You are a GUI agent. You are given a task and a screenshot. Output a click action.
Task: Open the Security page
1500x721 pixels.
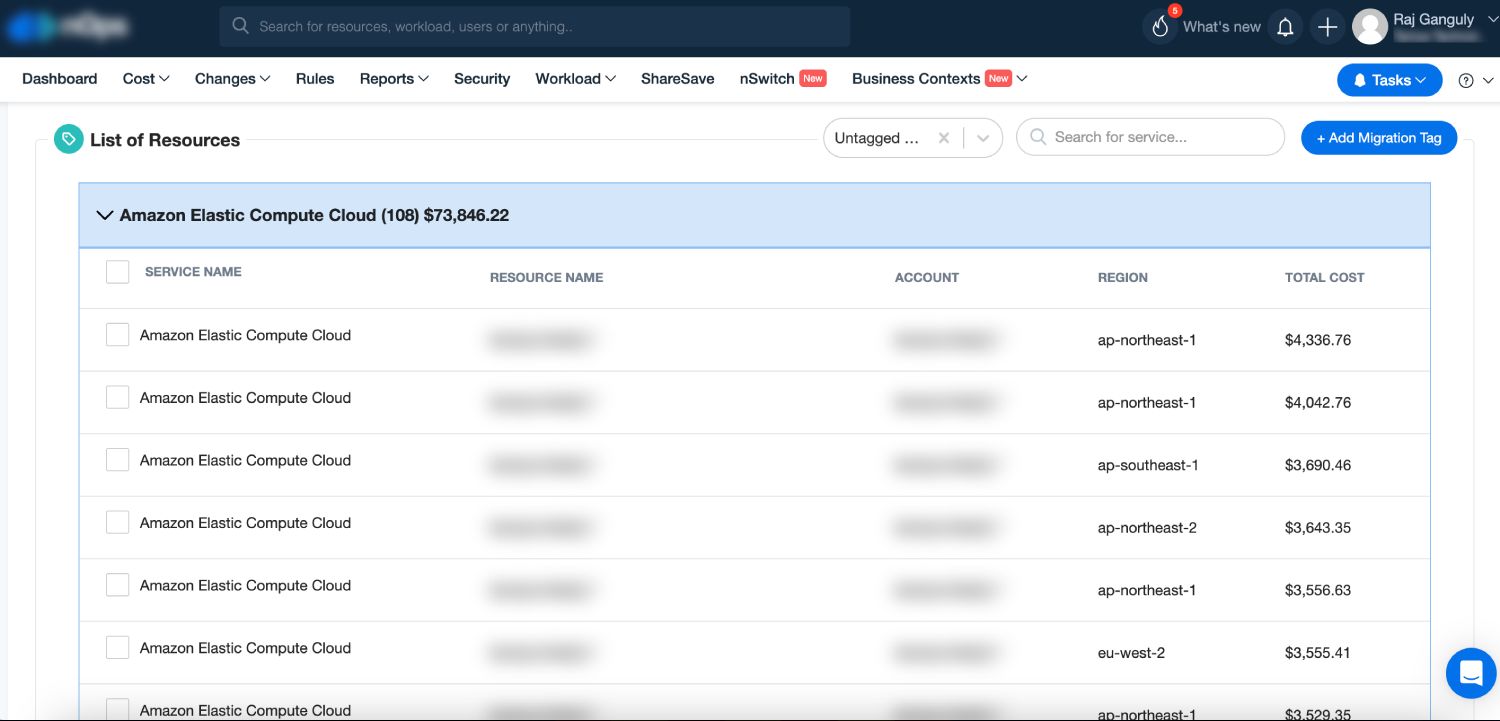482,79
